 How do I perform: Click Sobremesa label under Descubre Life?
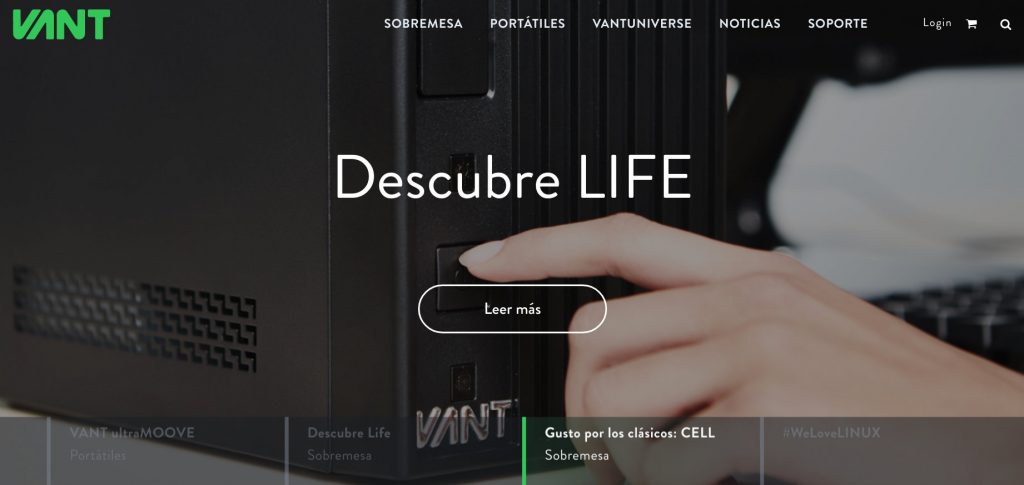pos(339,456)
